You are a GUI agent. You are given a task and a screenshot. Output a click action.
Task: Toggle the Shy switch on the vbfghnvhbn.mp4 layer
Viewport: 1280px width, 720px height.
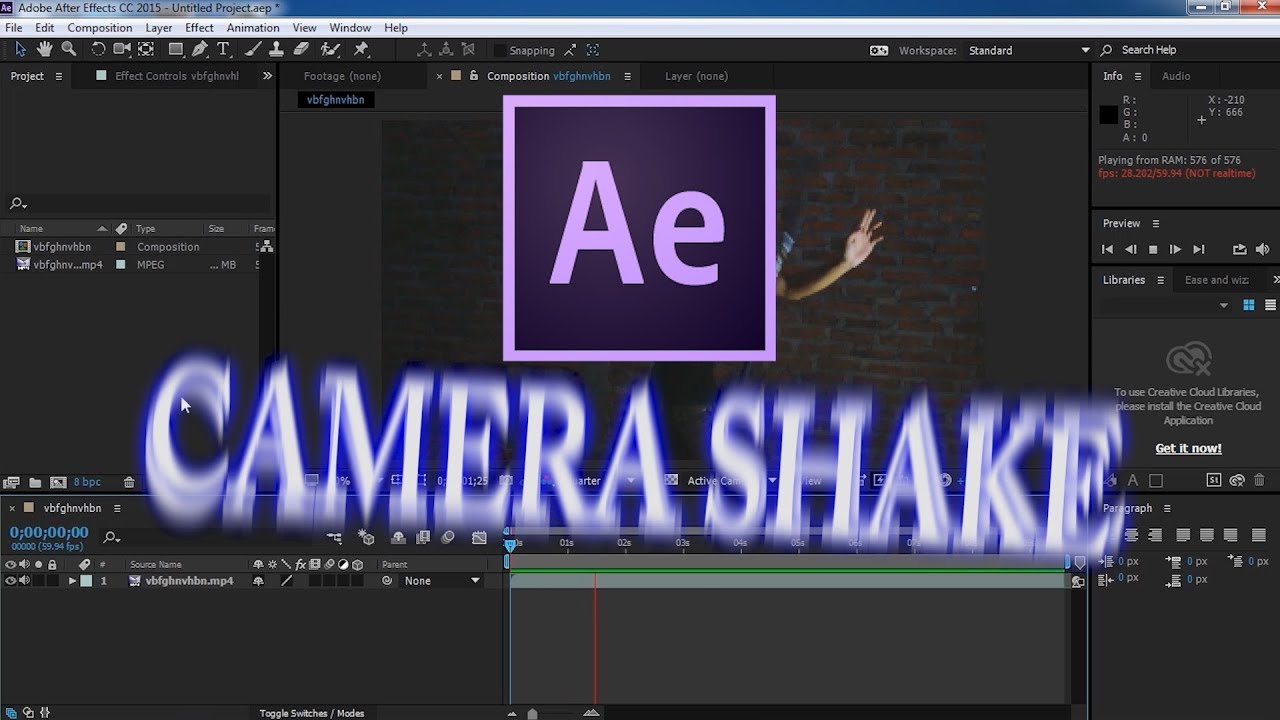pos(258,581)
